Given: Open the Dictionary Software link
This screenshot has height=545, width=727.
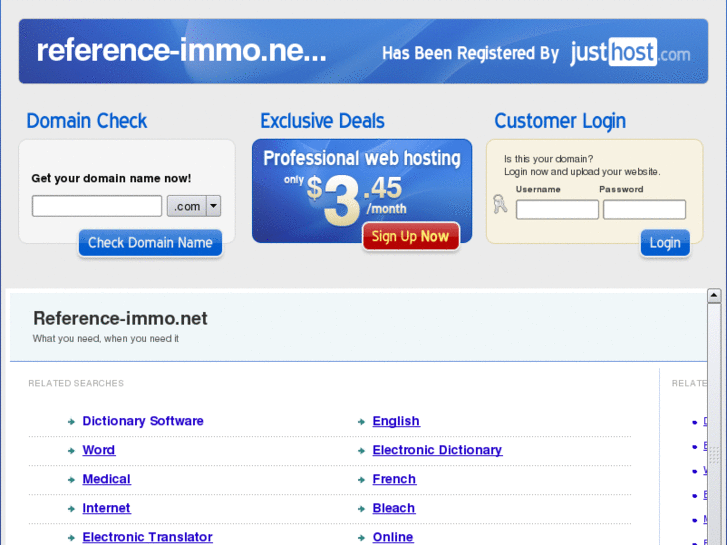Looking at the screenshot, I should point(143,421).
